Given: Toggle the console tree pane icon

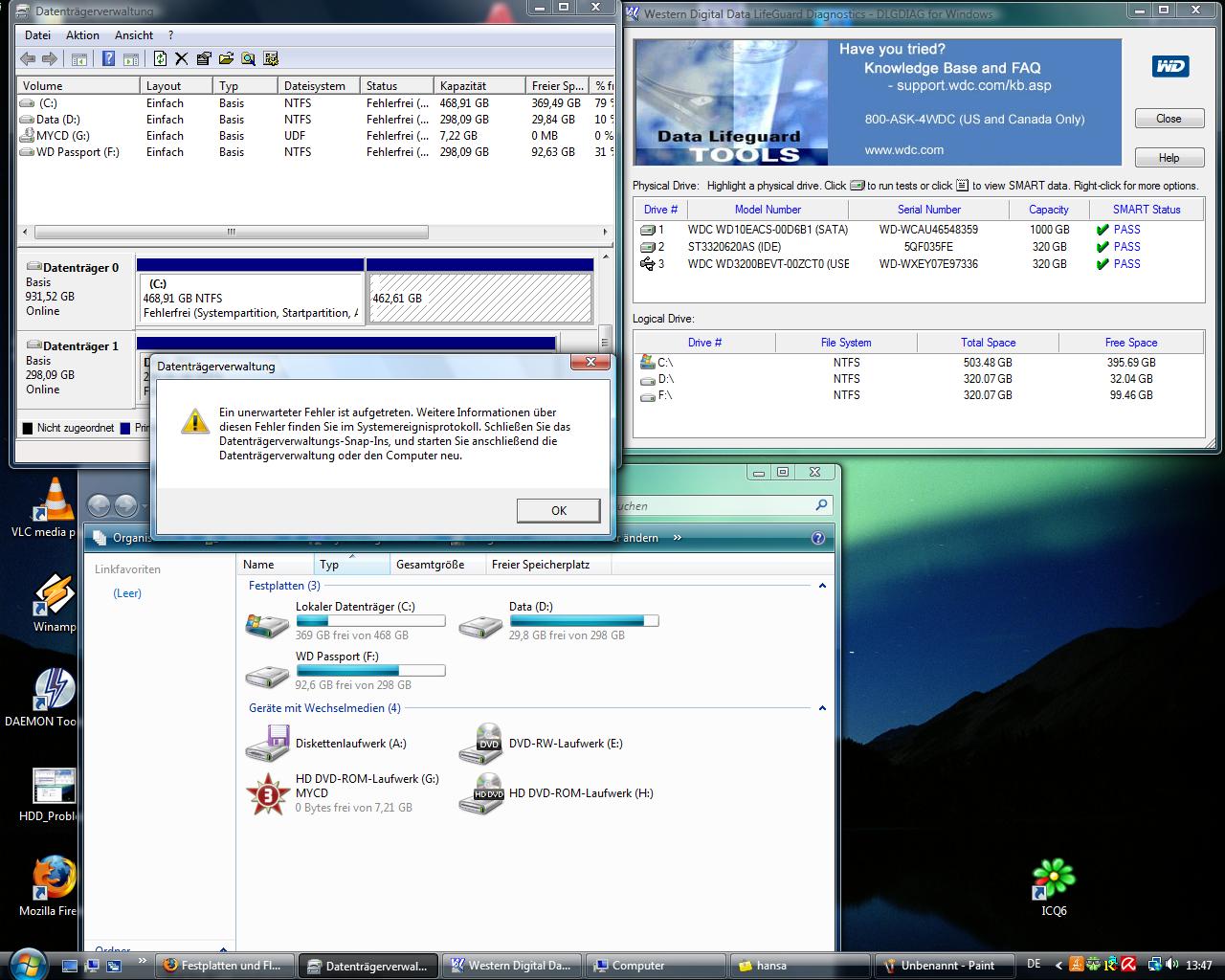Looking at the screenshot, I should [x=79, y=59].
